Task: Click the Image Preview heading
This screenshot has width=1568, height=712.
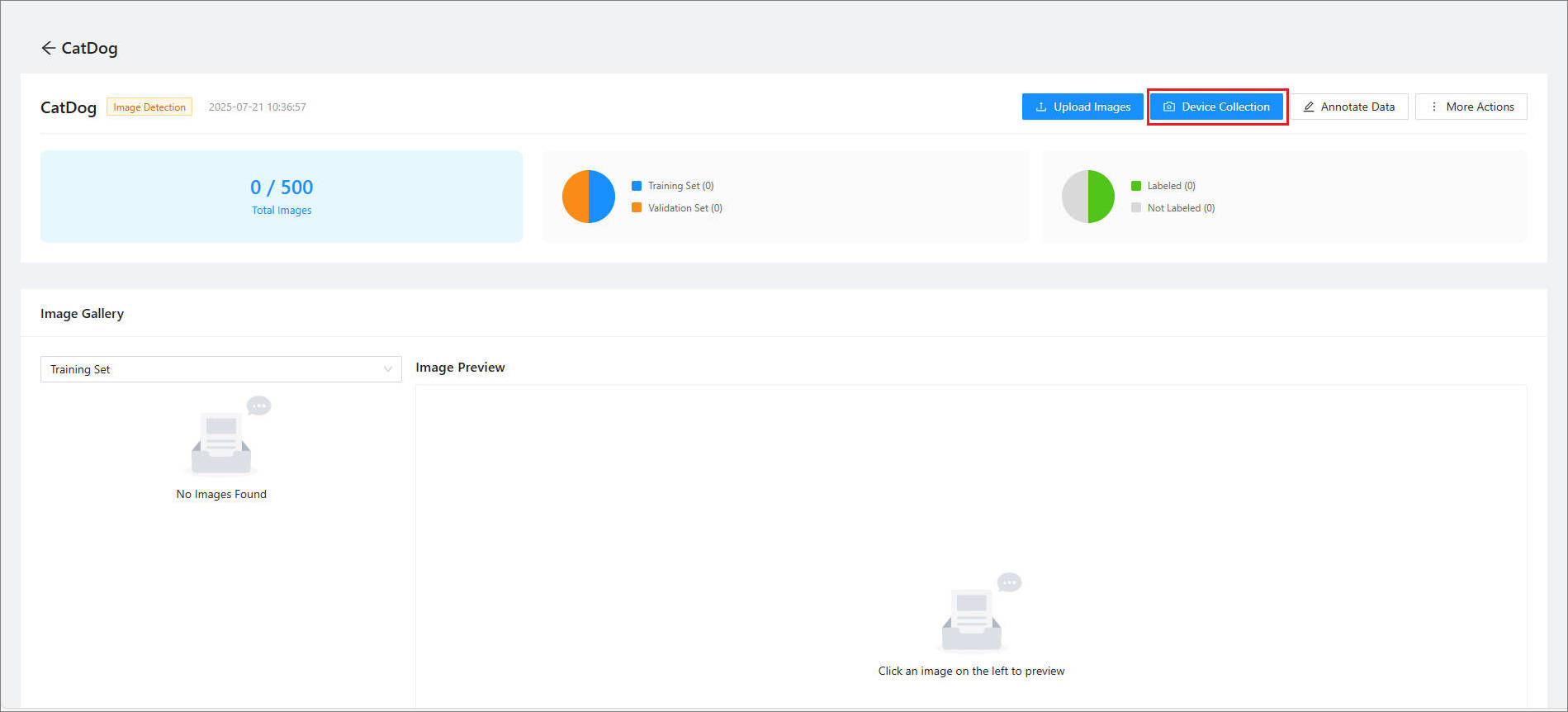Action: 460,367
